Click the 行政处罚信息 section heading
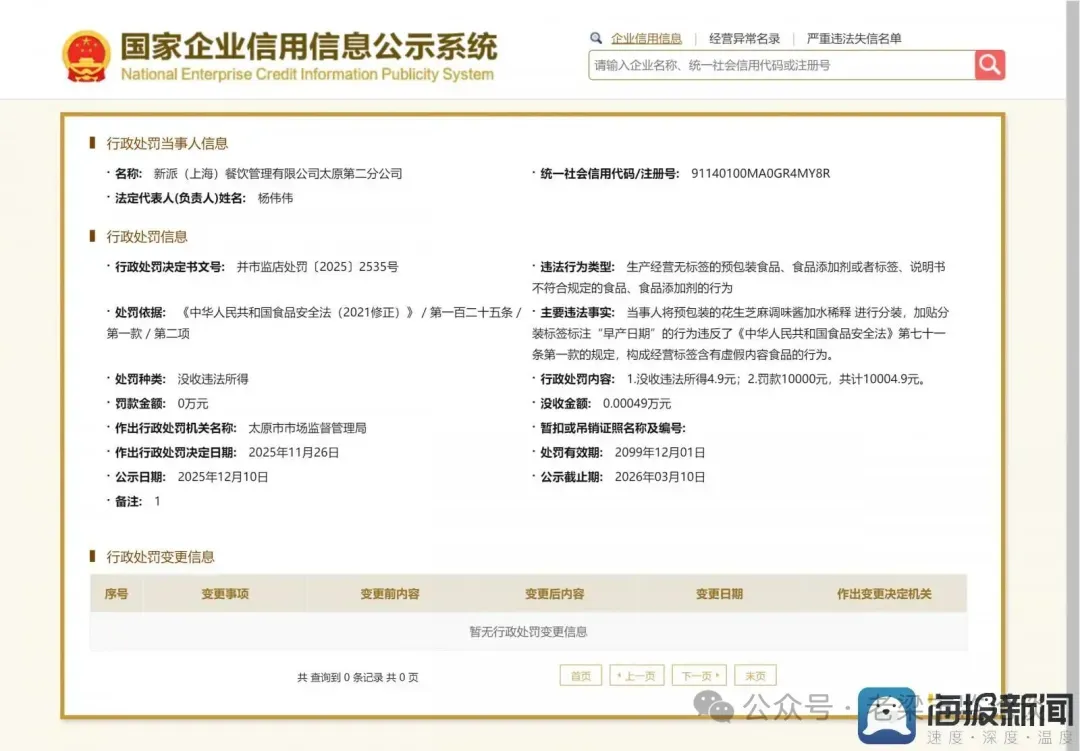The width and height of the screenshot is (1080, 751). tap(147, 237)
